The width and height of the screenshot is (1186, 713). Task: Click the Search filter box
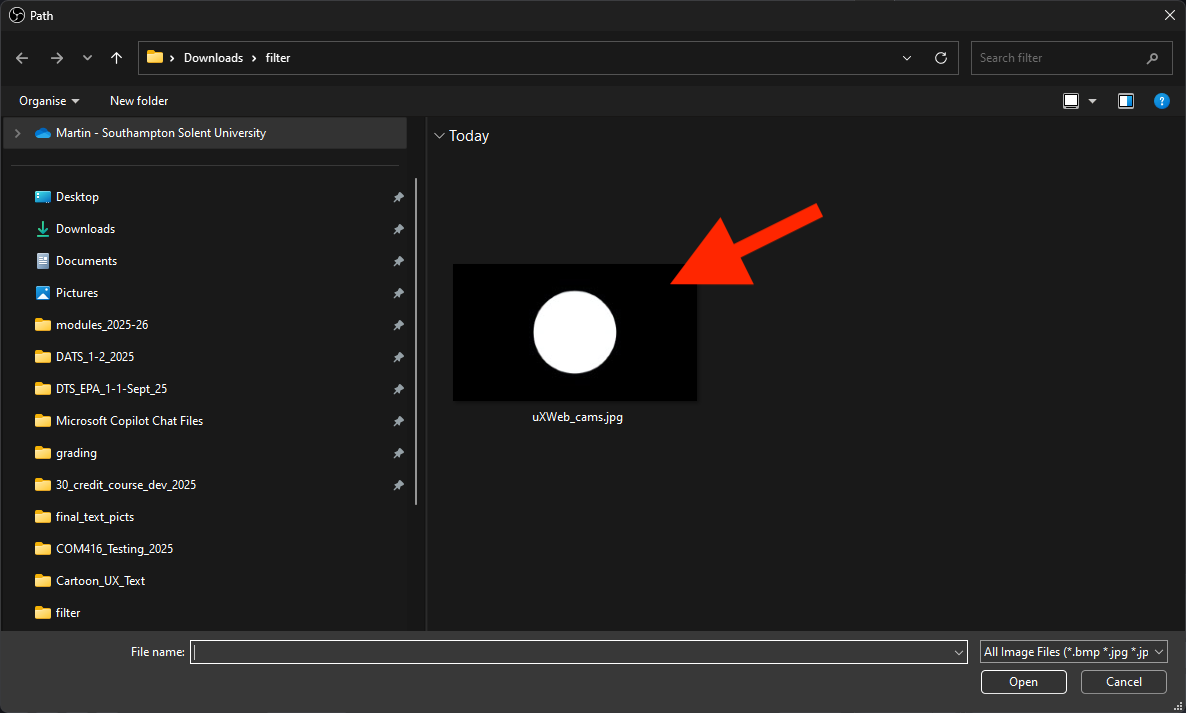pyautogui.click(x=1058, y=58)
